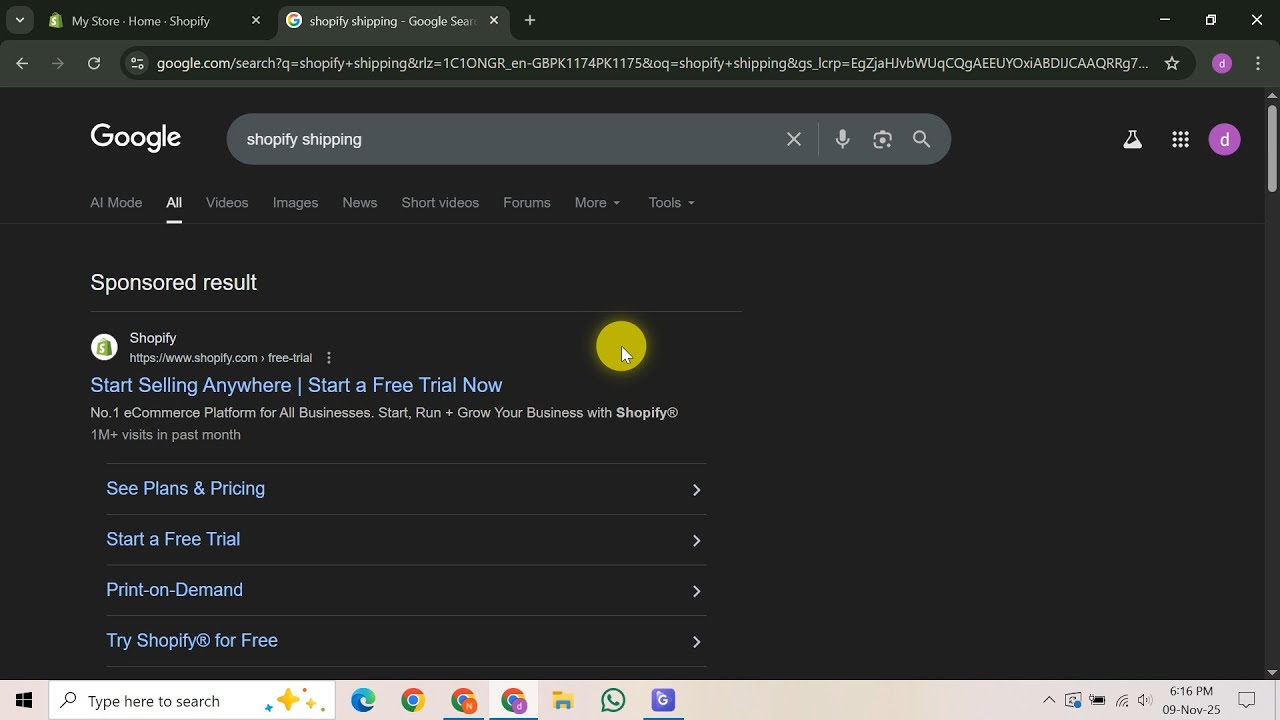This screenshot has width=1280, height=720.
Task: Open the Chrome profile button
Action: (1221, 63)
